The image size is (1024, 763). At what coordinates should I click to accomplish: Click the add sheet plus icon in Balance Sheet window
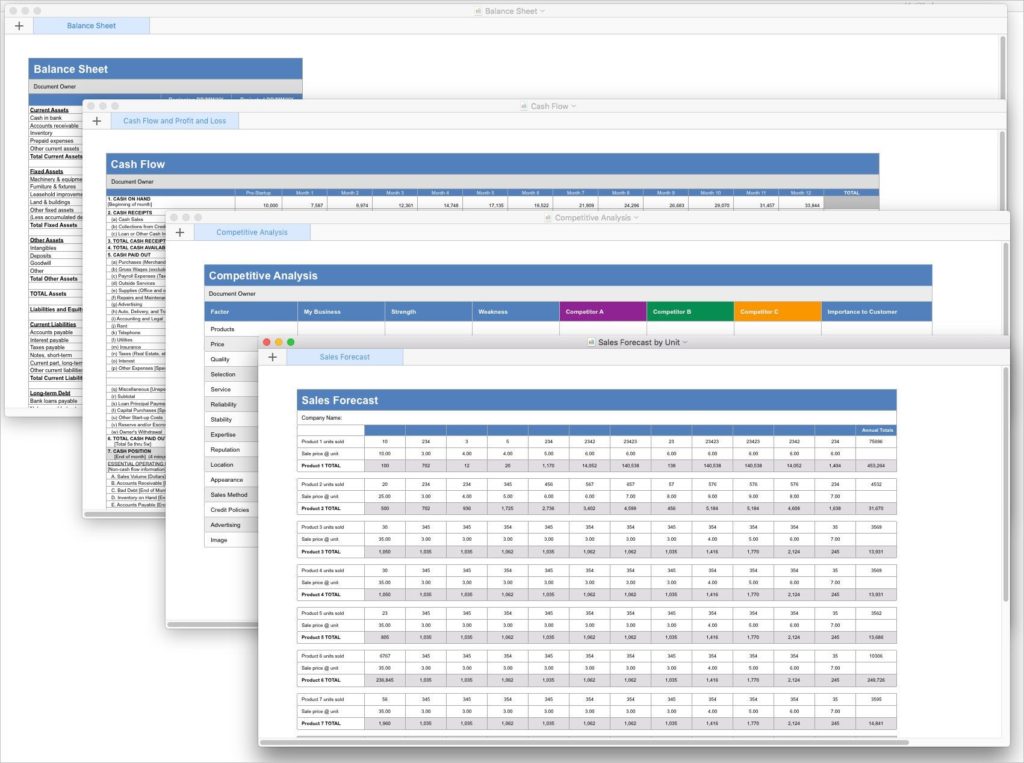[x=19, y=26]
